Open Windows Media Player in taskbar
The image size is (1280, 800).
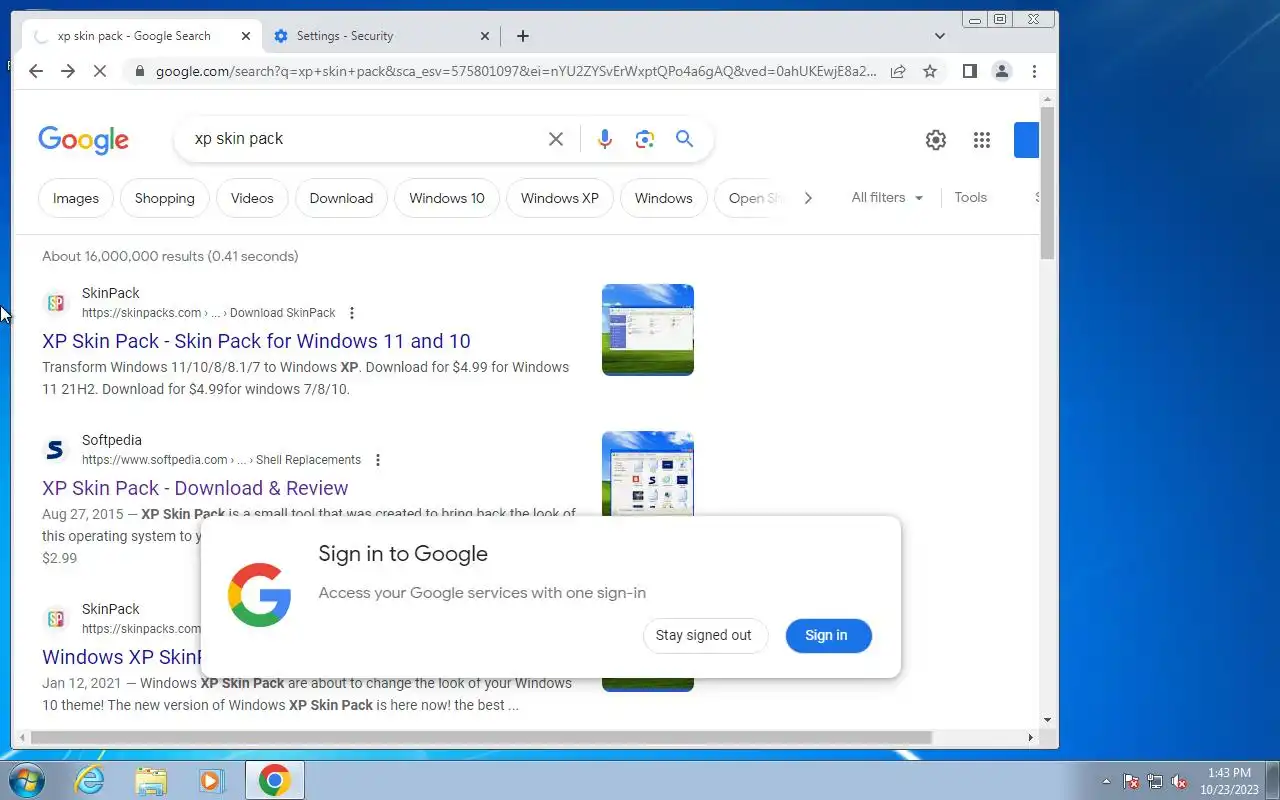tap(212, 780)
